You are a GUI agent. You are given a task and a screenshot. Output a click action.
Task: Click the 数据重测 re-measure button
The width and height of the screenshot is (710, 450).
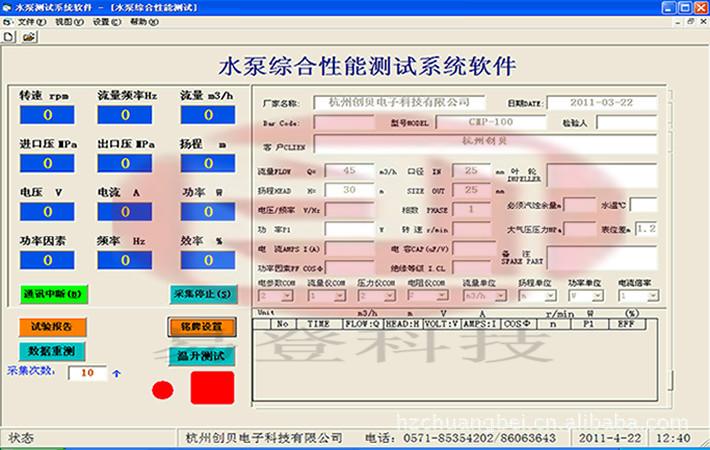pos(52,351)
